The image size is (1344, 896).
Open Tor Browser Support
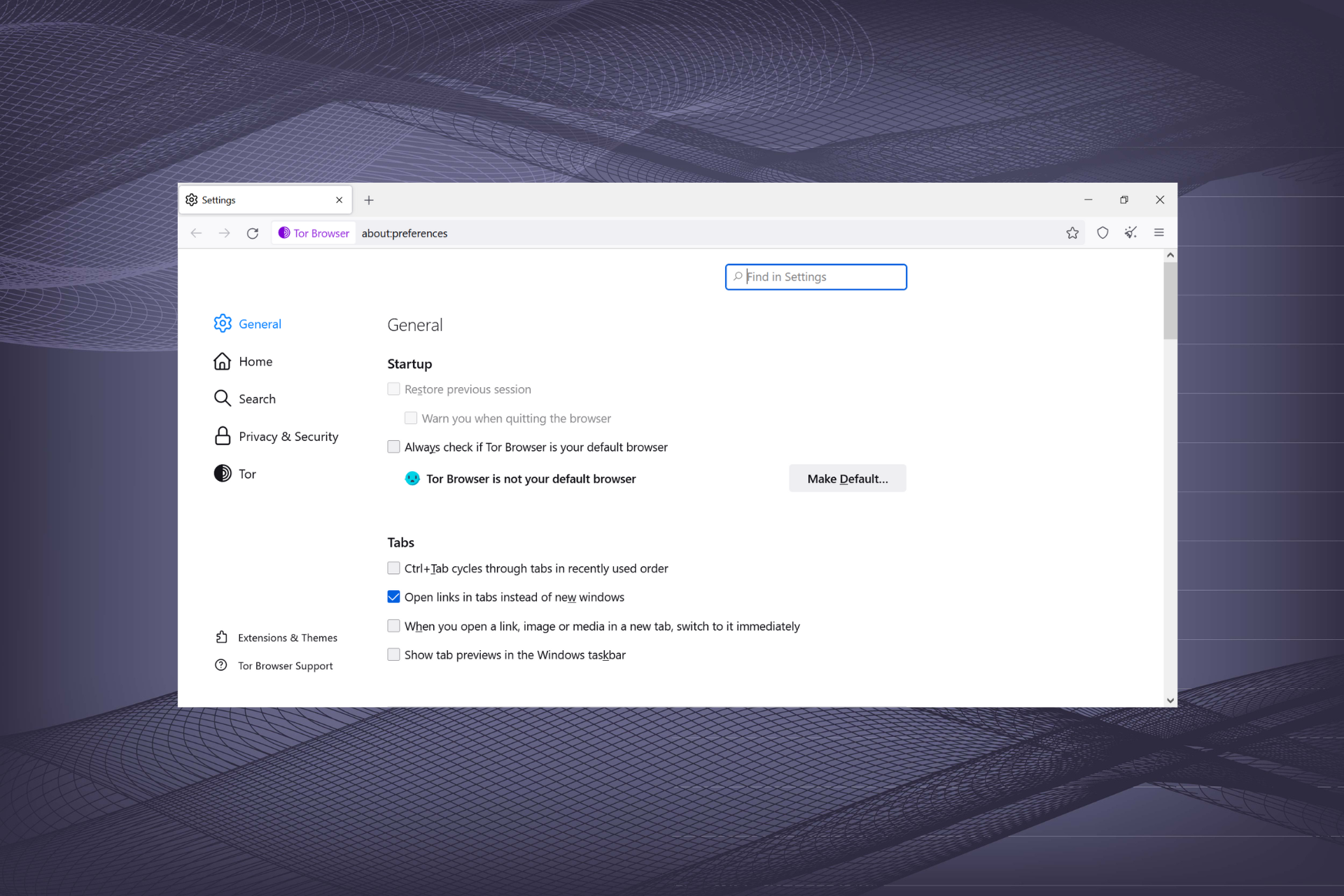(x=274, y=666)
